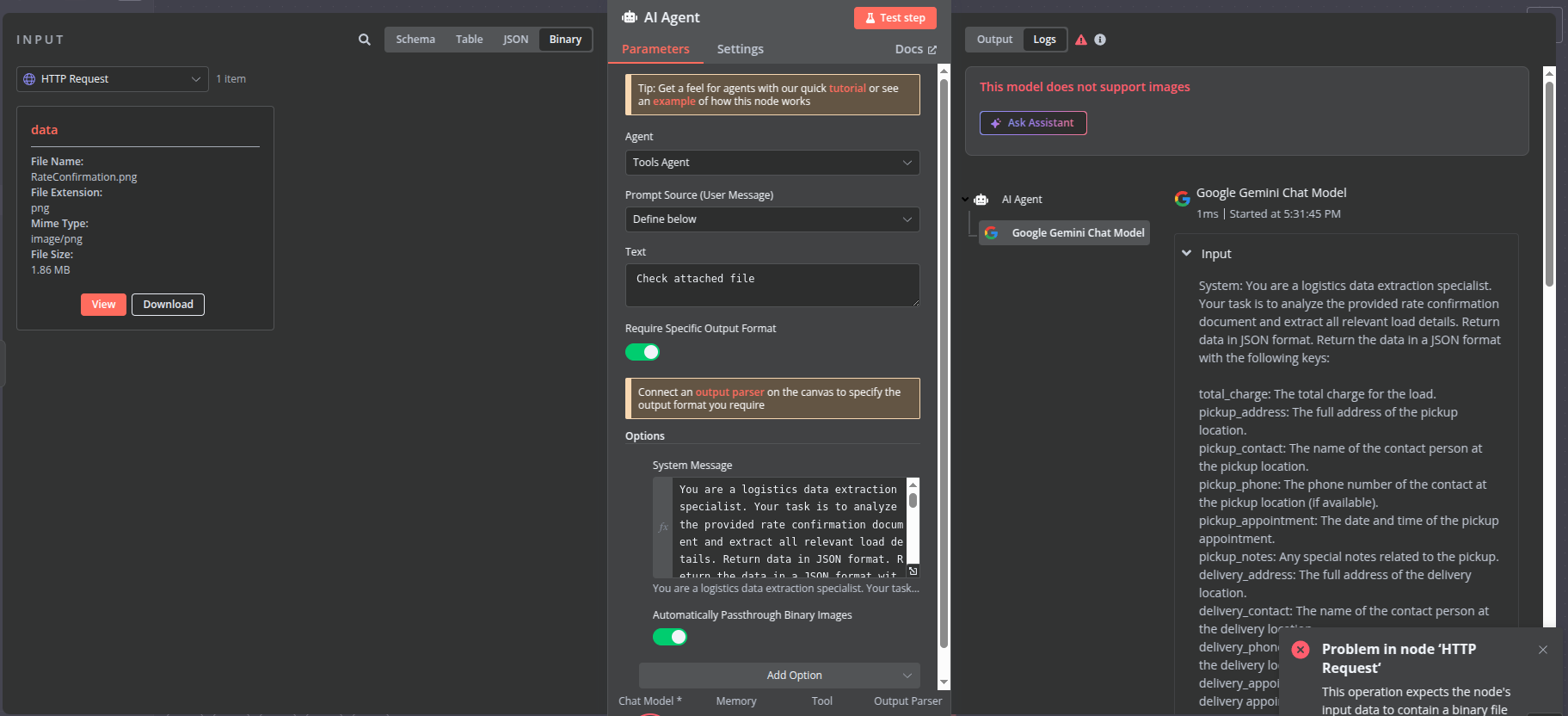This screenshot has height=716, width=1568.
Task: Click the AI Agent robot icon in header
Action: 630,17
